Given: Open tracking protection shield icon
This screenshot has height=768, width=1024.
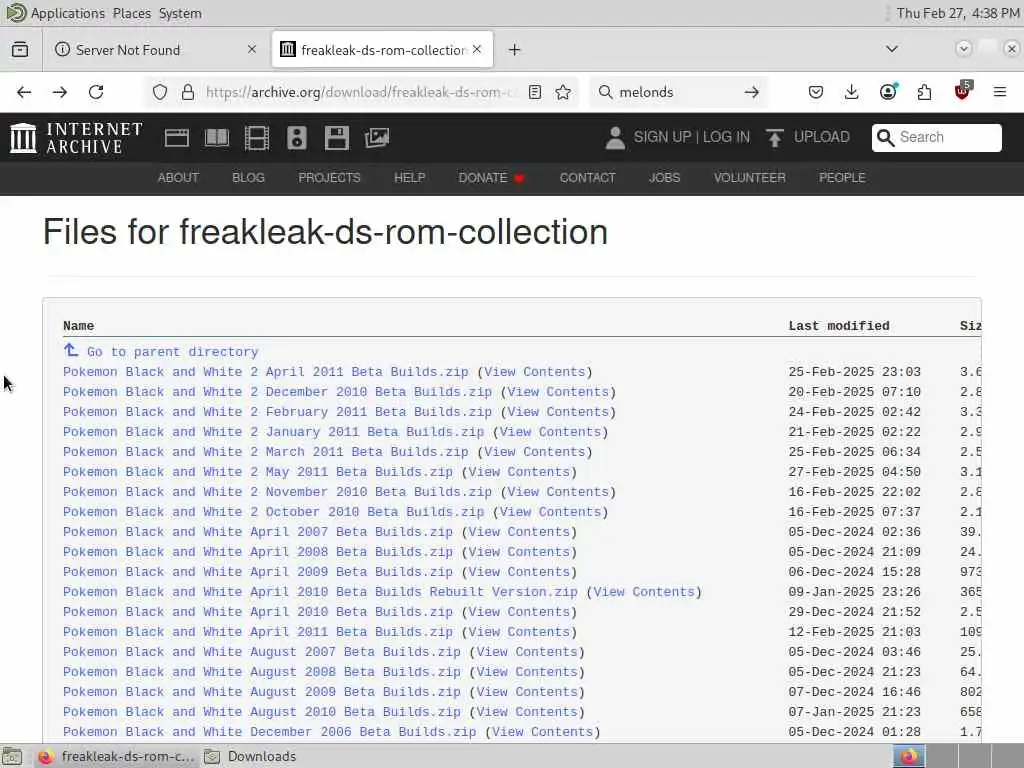Looking at the screenshot, I should pyautogui.click(x=160, y=92).
